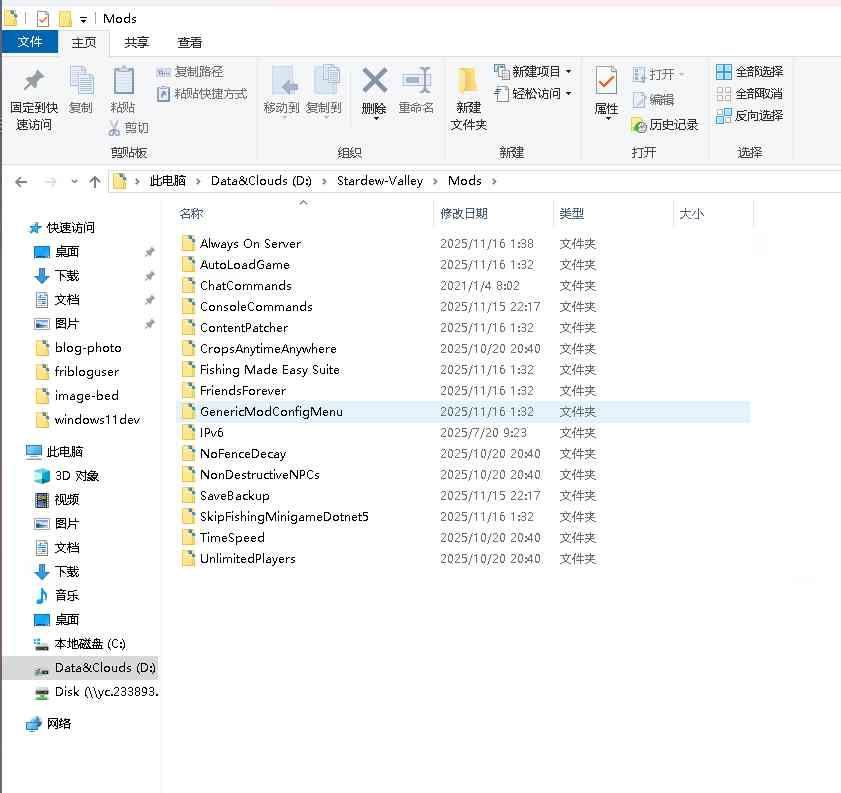Click the 粘贴 paste icon in ribbon

[x=123, y=81]
